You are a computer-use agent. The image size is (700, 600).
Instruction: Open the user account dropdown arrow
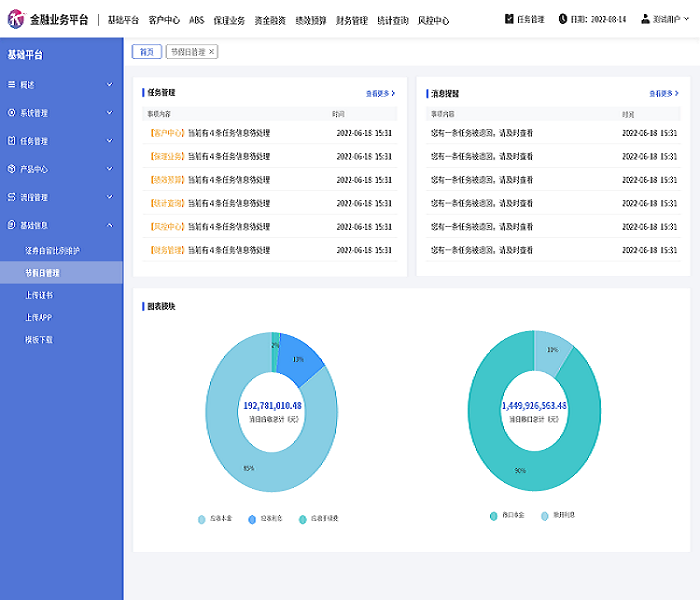point(689,19)
